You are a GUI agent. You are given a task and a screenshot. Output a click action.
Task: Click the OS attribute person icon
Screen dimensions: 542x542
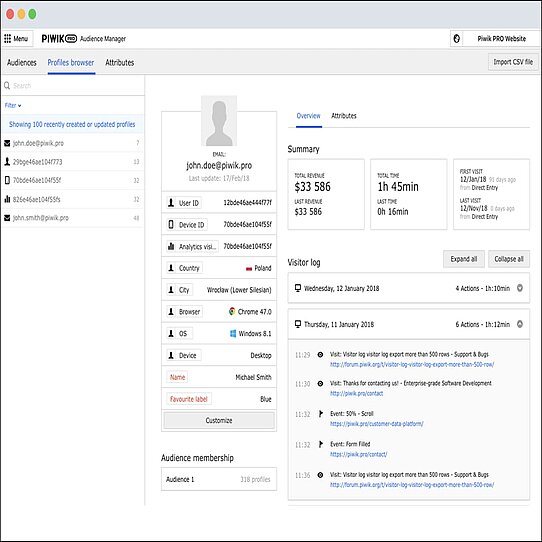click(x=171, y=333)
